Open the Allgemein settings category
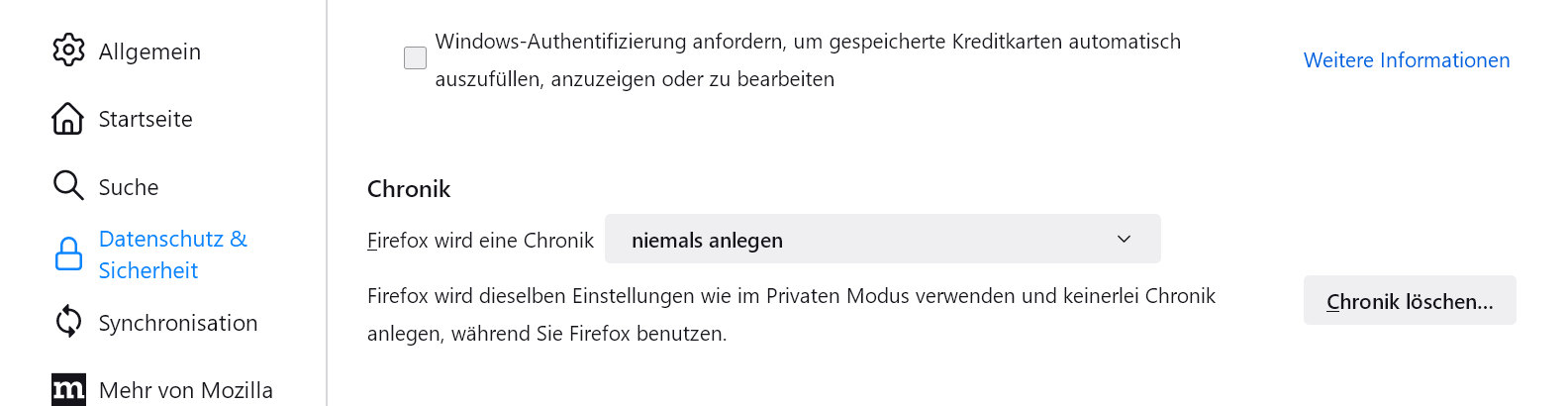The height and width of the screenshot is (406, 1568). [x=149, y=51]
